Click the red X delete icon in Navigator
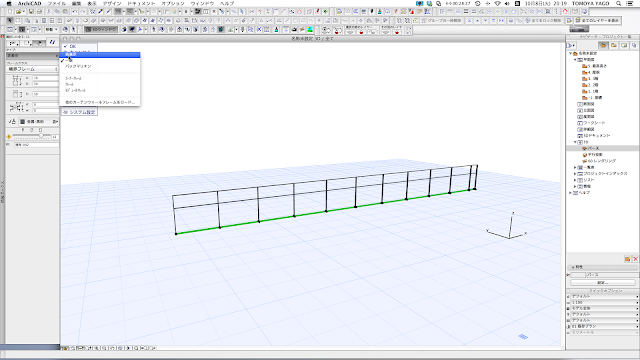Screen dimensions: 640x360 pos(635,259)
